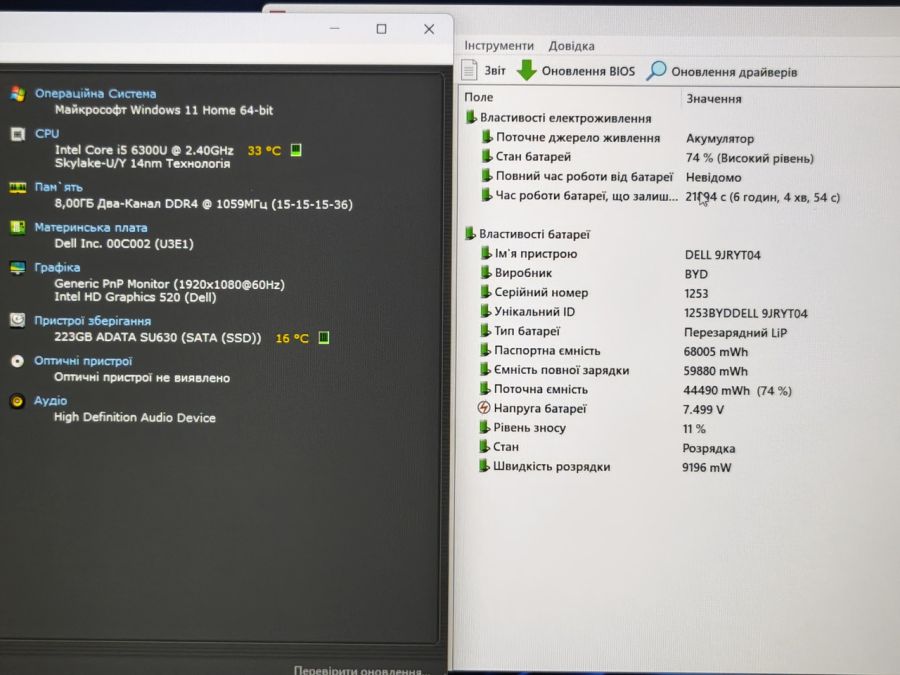Click the CPU chip icon
The image size is (900, 675).
[x=18, y=134]
